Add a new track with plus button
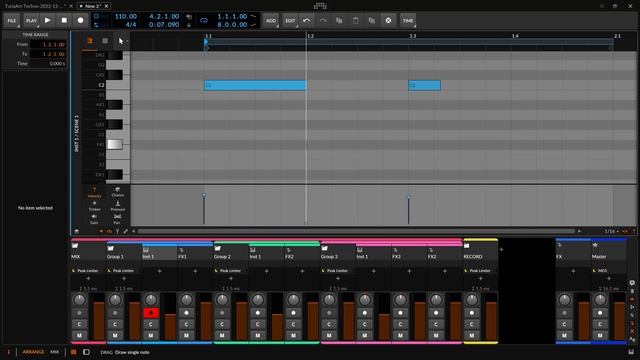Image resolution: width=640 pixels, height=360 pixels. click(502, 249)
